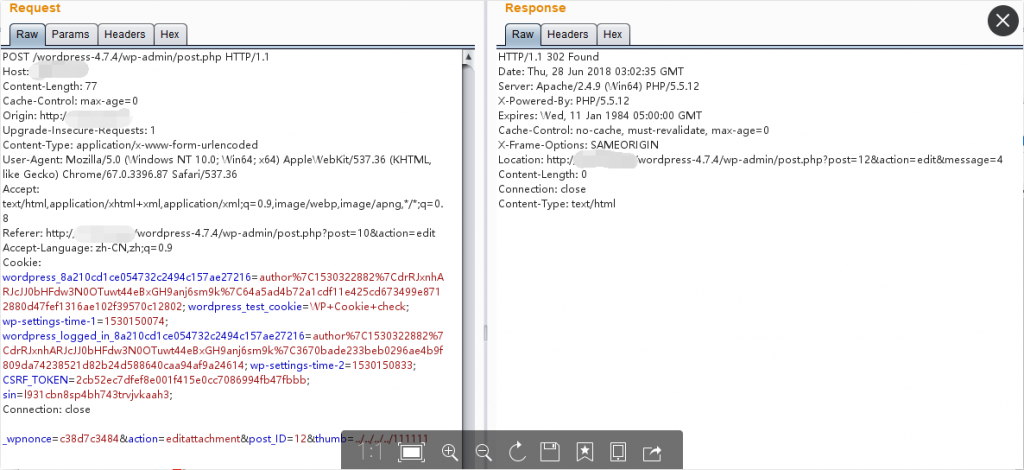Click the _wpnonce parameter body line
The height and width of the screenshot is (470, 1024).
coord(216,439)
